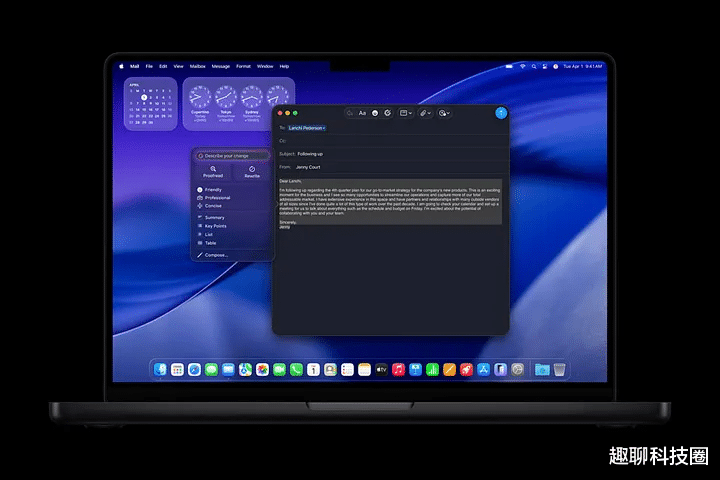
Task: Click the Compose... option
Action: 216,255
